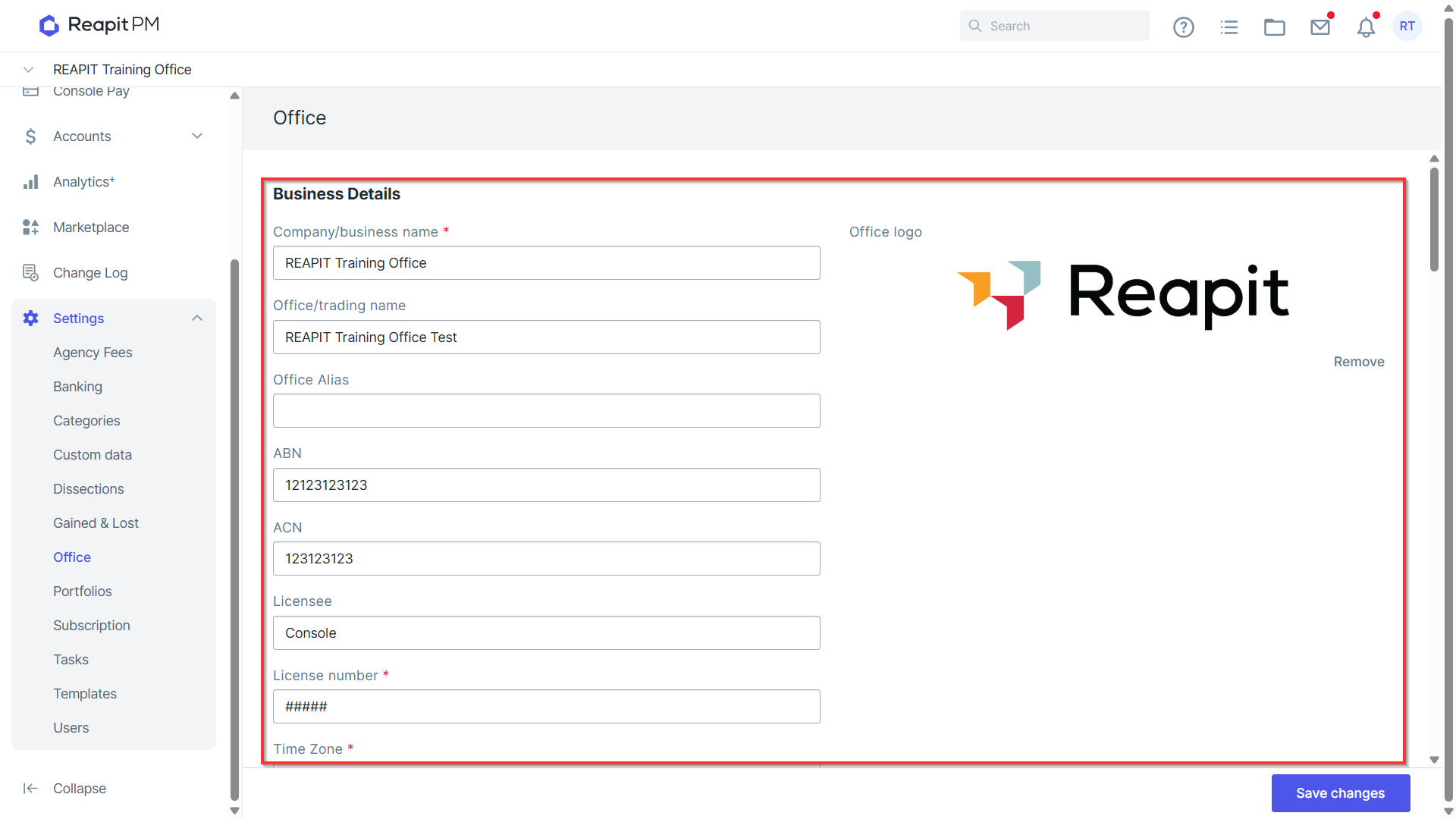Image resolution: width=1456 pixels, height=819 pixels.
Task: Open the Banking settings item
Action: click(77, 387)
